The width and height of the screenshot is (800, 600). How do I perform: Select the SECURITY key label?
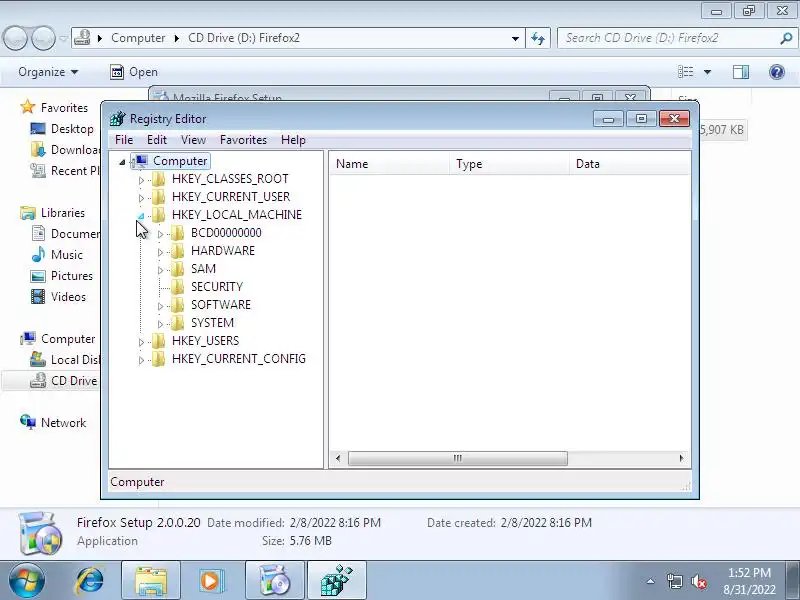click(217, 287)
